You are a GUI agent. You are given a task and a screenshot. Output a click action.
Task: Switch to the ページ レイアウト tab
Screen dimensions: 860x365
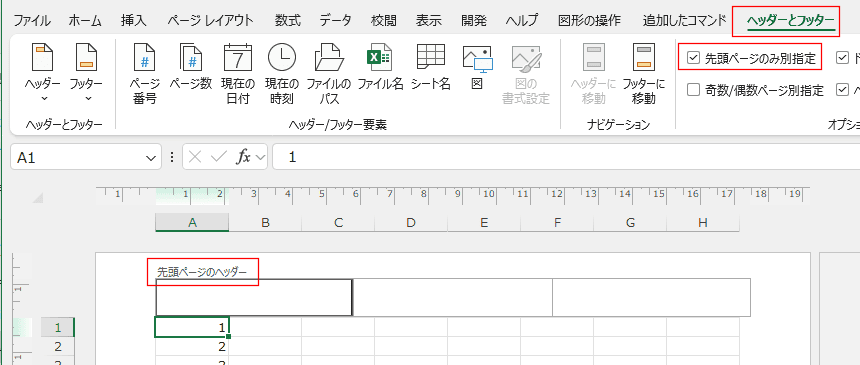pyautogui.click(x=211, y=21)
